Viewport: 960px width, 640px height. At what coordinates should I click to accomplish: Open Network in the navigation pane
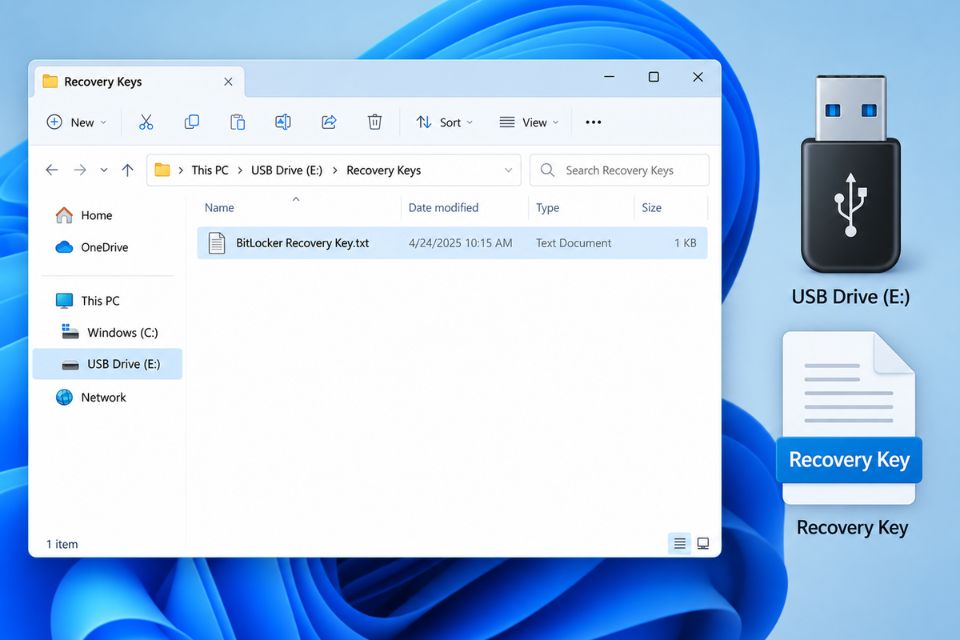[91, 397]
